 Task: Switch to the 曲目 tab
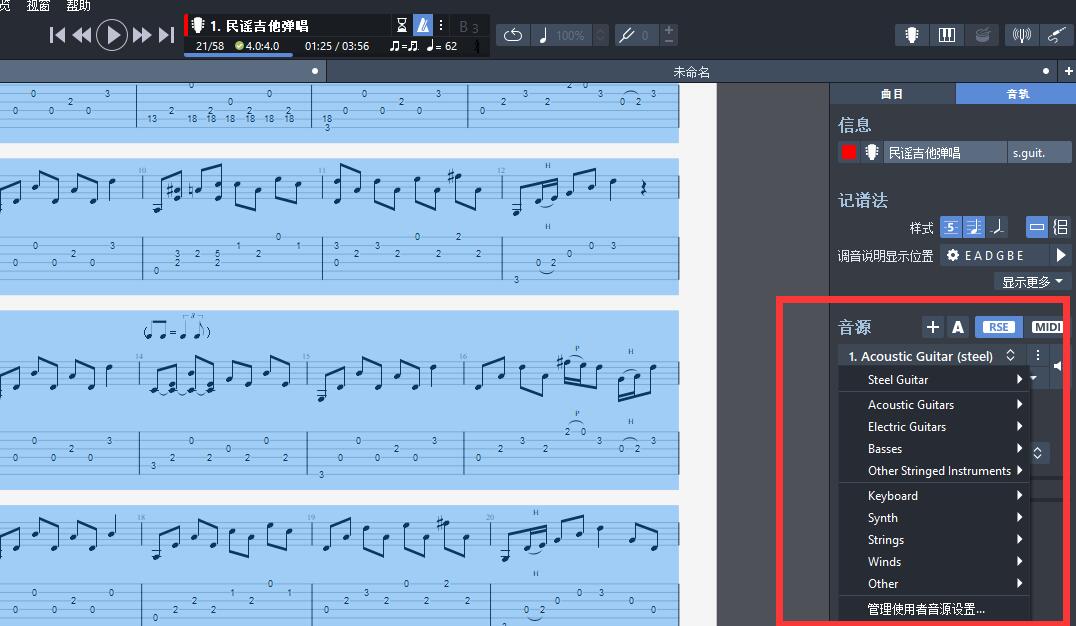click(x=892, y=94)
